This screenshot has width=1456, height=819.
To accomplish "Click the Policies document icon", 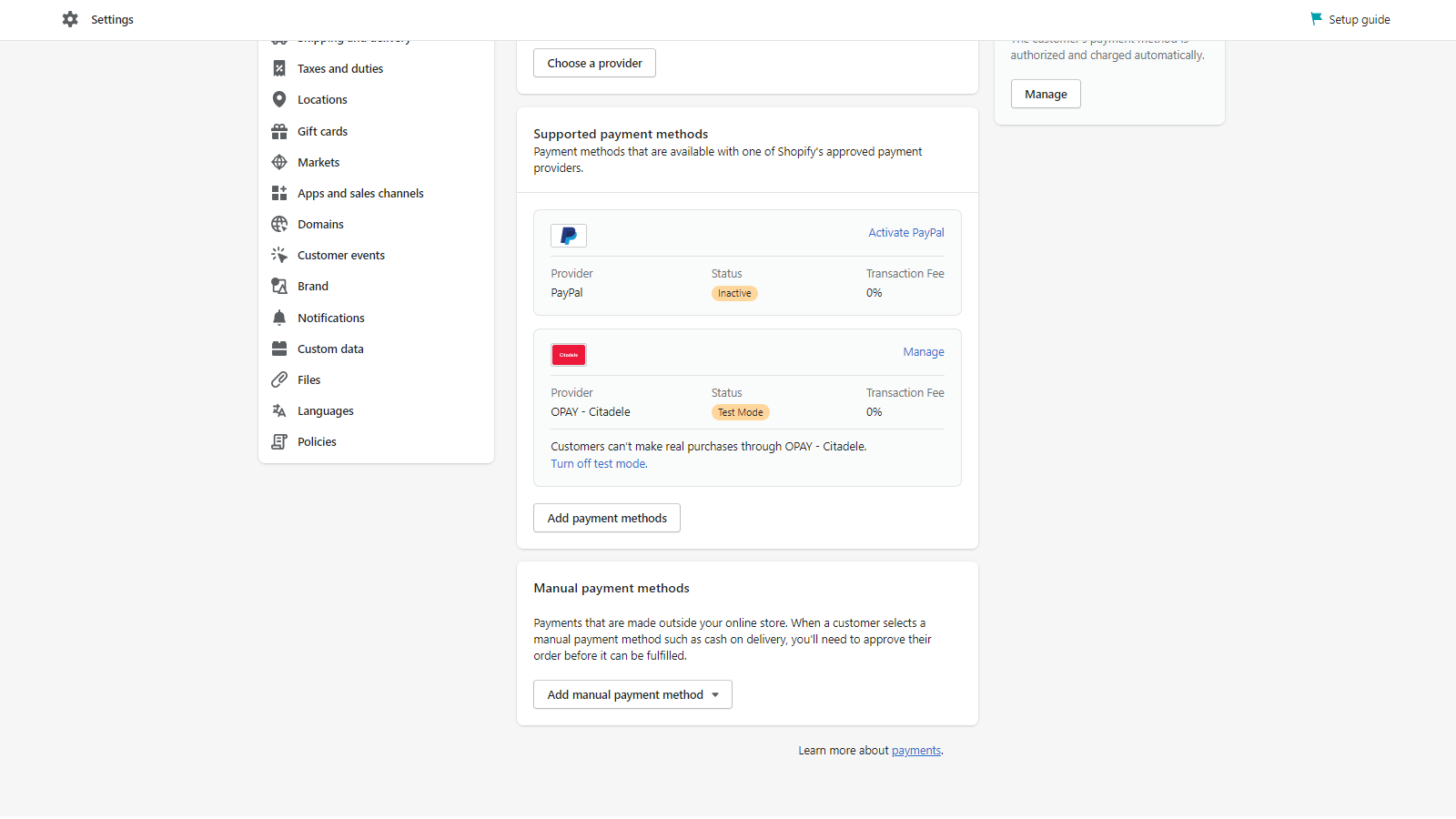I will pyautogui.click(x=279, y=441).
